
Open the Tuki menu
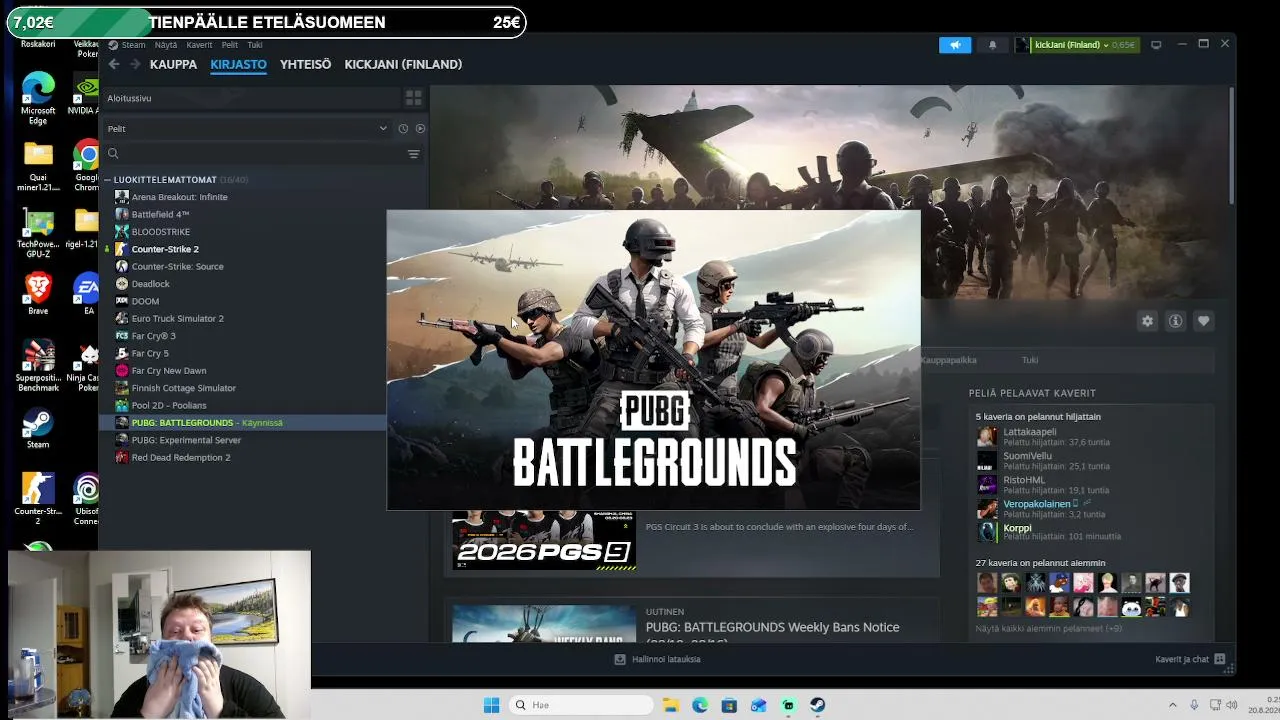tap(255, 45)
